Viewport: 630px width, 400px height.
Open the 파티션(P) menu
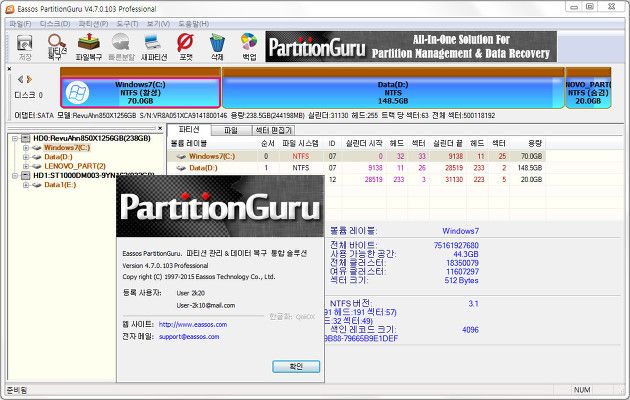pos(93,24)
